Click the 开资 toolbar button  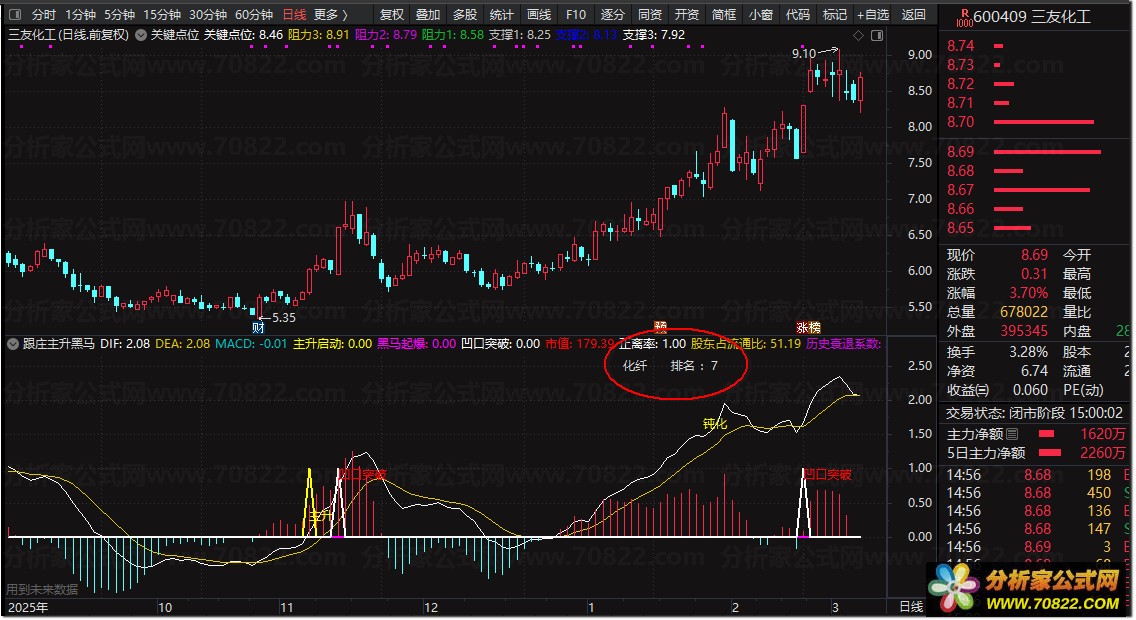(687, 14)
